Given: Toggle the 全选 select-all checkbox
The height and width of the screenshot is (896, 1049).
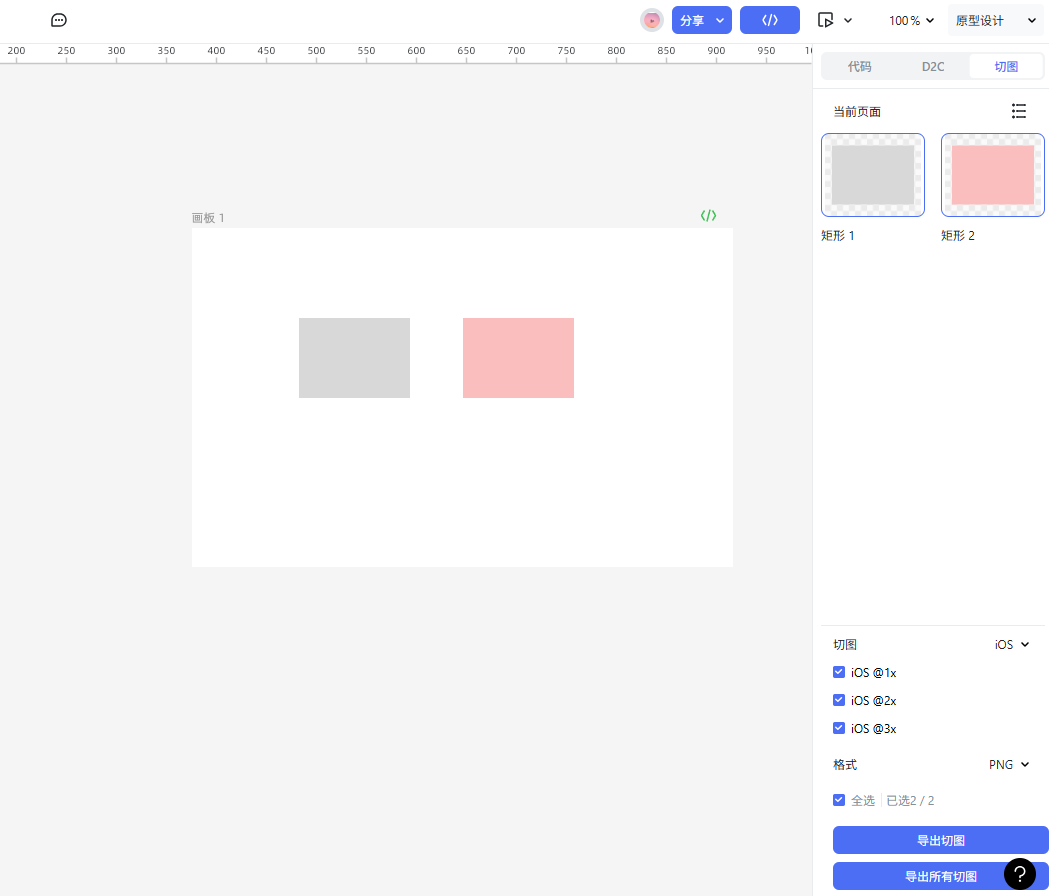Looking at the screenshot, I should point(839,800).
